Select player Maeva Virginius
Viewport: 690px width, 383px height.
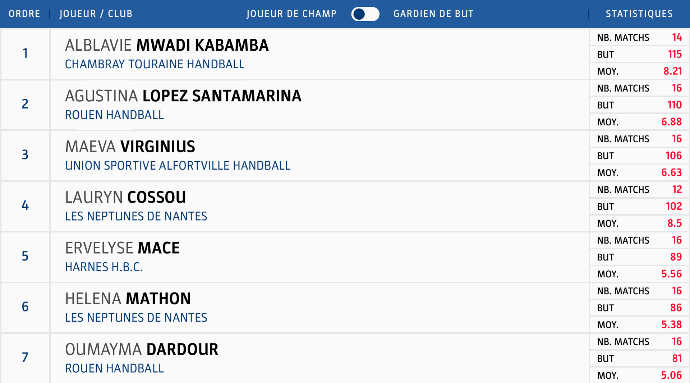pyautogui.click(x=130, y=147)
